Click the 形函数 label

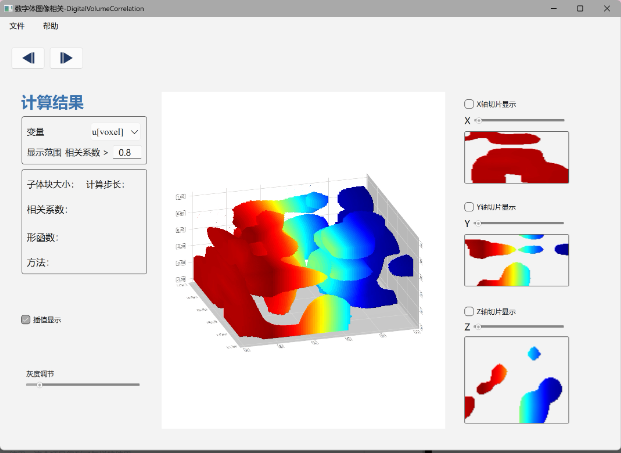click(x=43, y=238)
